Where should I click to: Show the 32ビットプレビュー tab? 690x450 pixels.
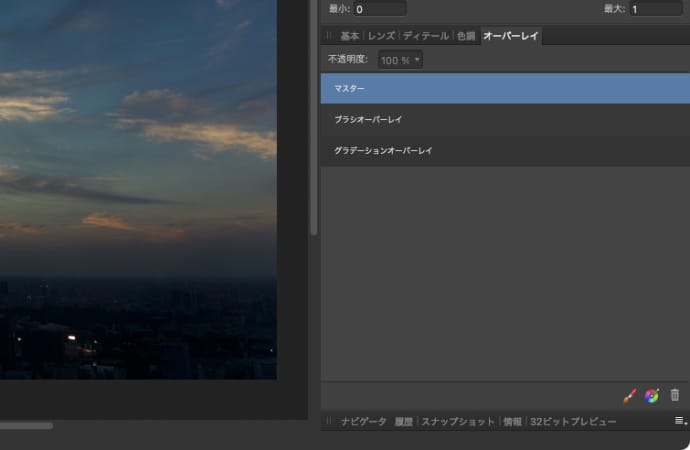[573, 422]
